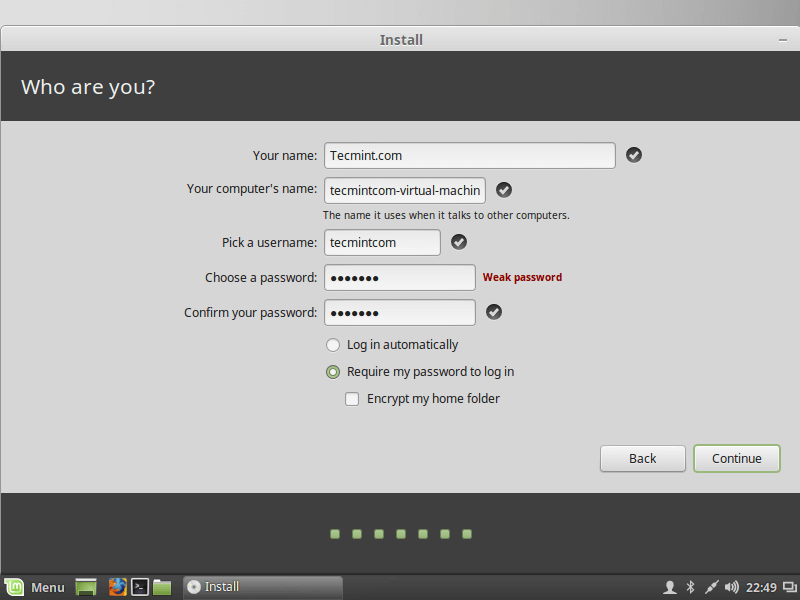Viewport: 800px width, 600px height.
Task: Select the Install taskbar window entry
Action: [x=262, y=587]
